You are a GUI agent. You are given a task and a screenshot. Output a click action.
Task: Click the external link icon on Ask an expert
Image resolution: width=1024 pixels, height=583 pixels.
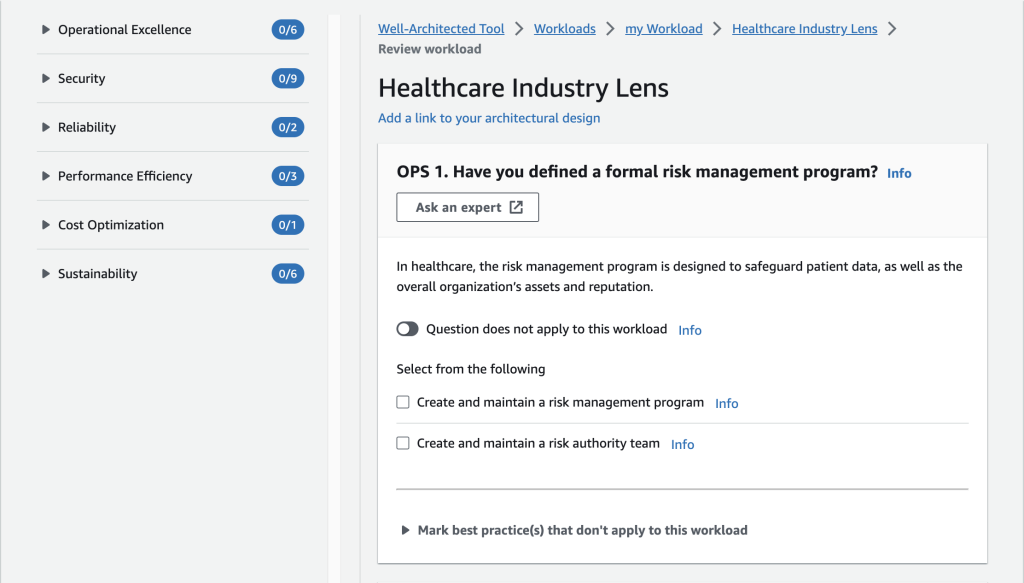click(x=516, y=207)
